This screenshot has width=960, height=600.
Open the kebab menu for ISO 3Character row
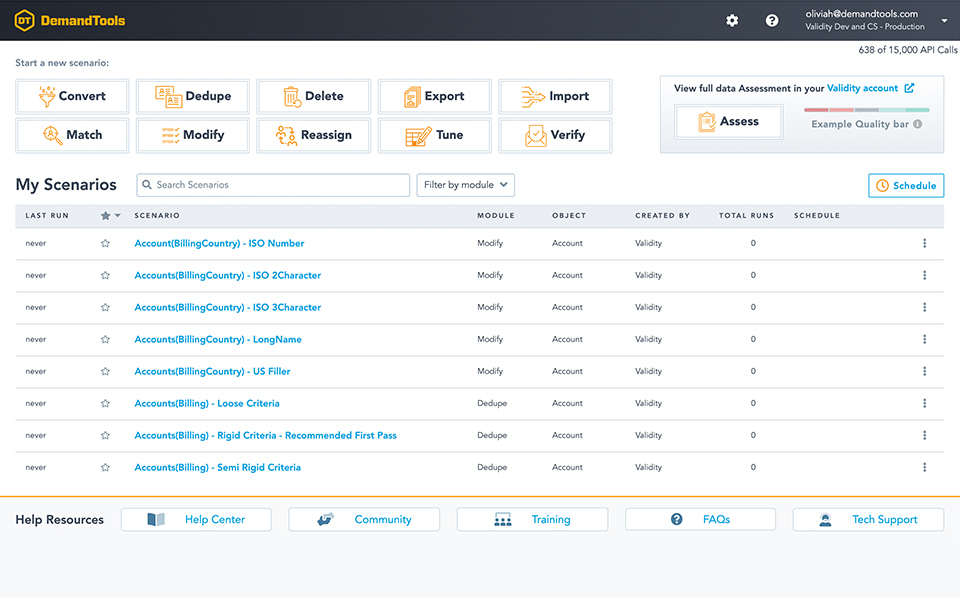click(x=924, y=307)
